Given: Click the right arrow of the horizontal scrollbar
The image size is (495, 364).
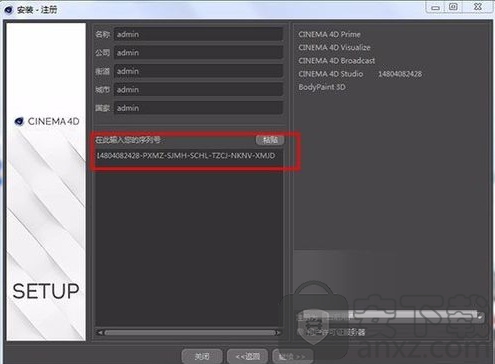Looking at the screenshot, I should pos(279,332).
